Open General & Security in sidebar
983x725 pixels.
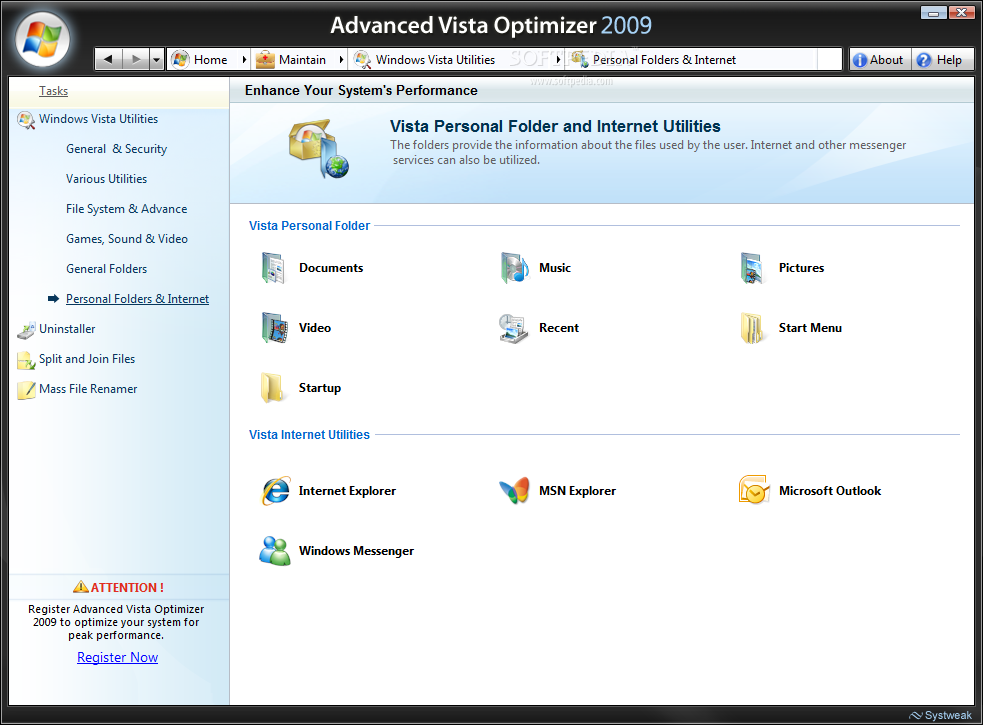[117, 149]
